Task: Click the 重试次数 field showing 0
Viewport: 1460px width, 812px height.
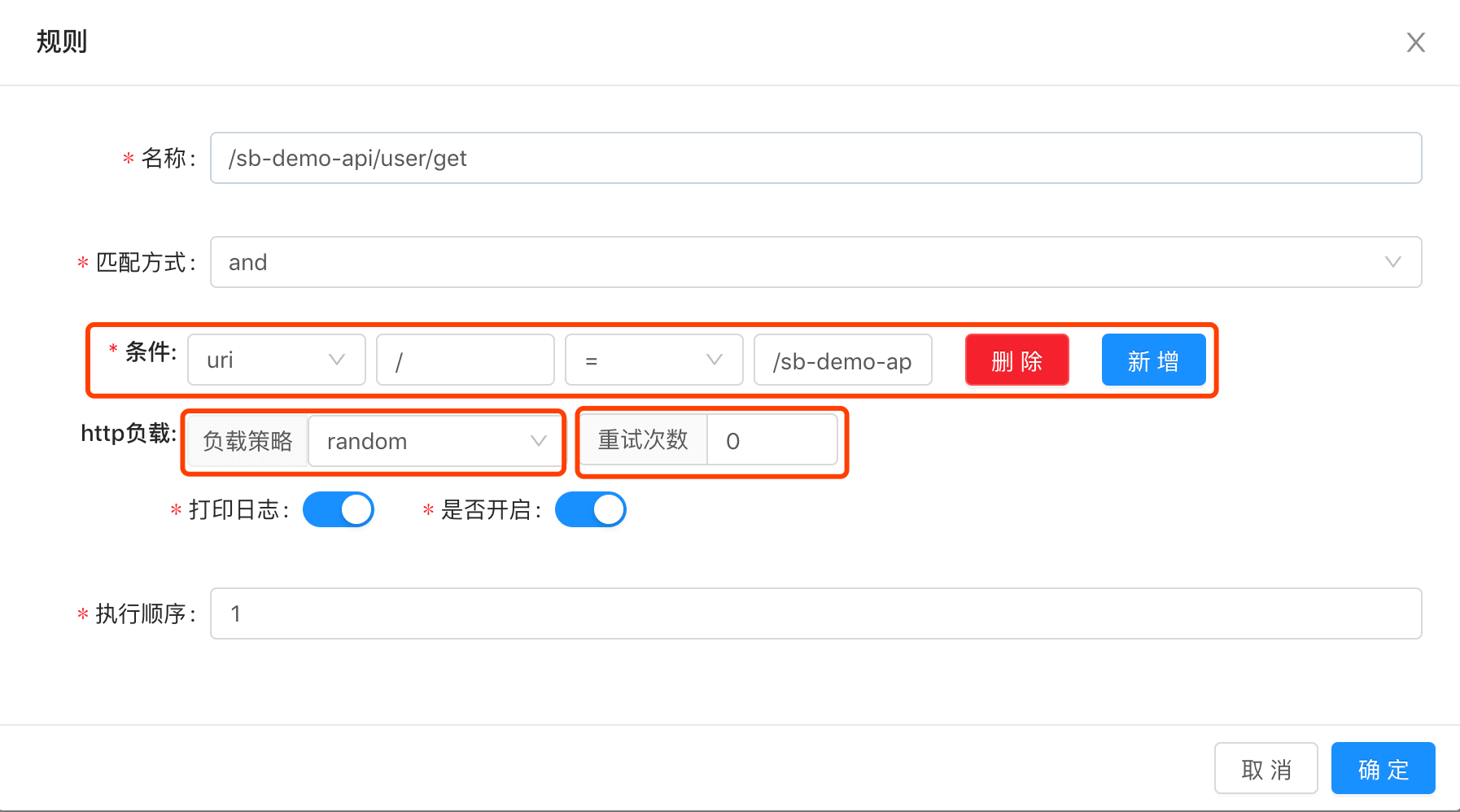Action: (772, 440)
